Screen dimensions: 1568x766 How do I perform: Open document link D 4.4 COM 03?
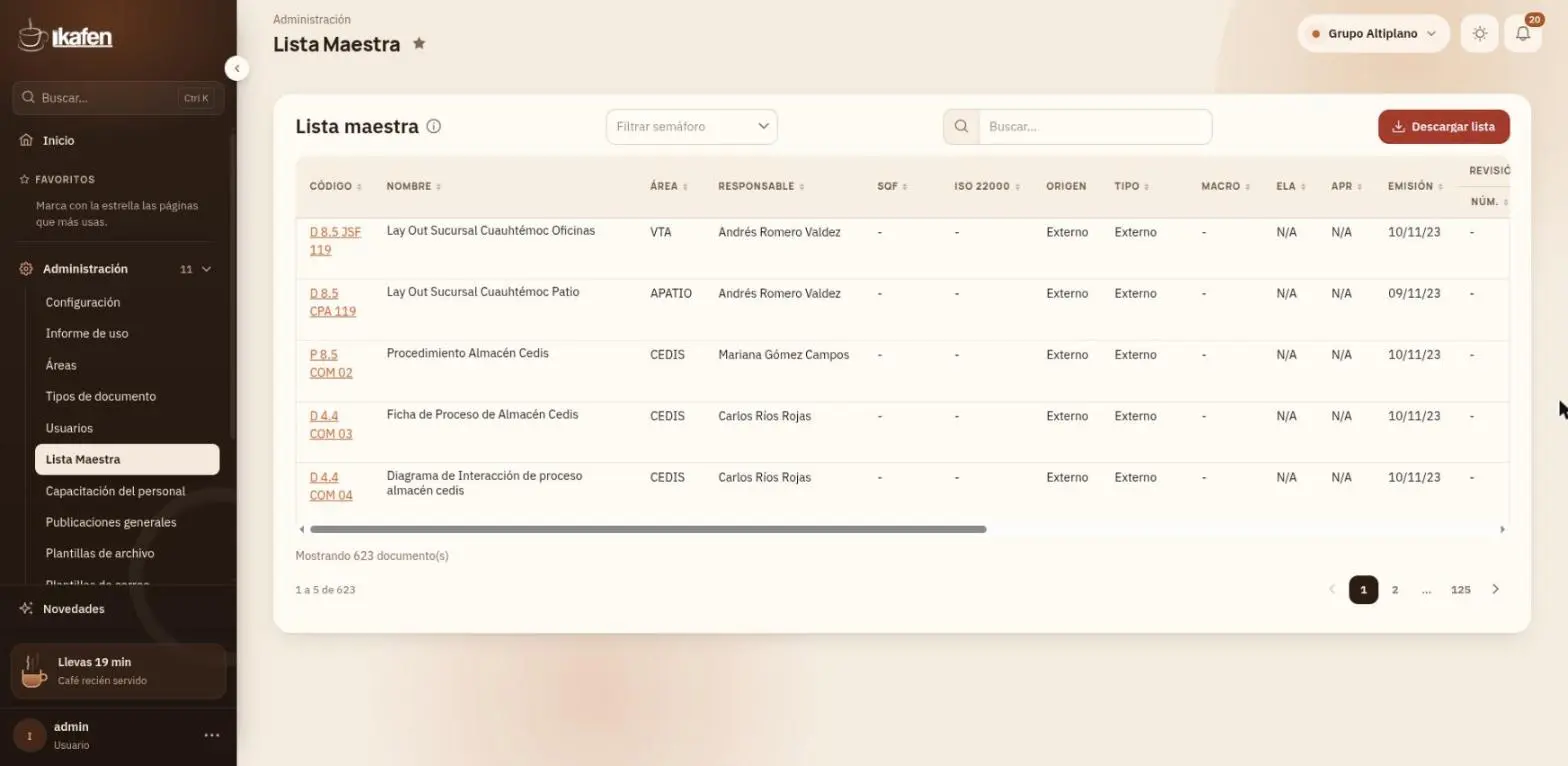(331, 425)
